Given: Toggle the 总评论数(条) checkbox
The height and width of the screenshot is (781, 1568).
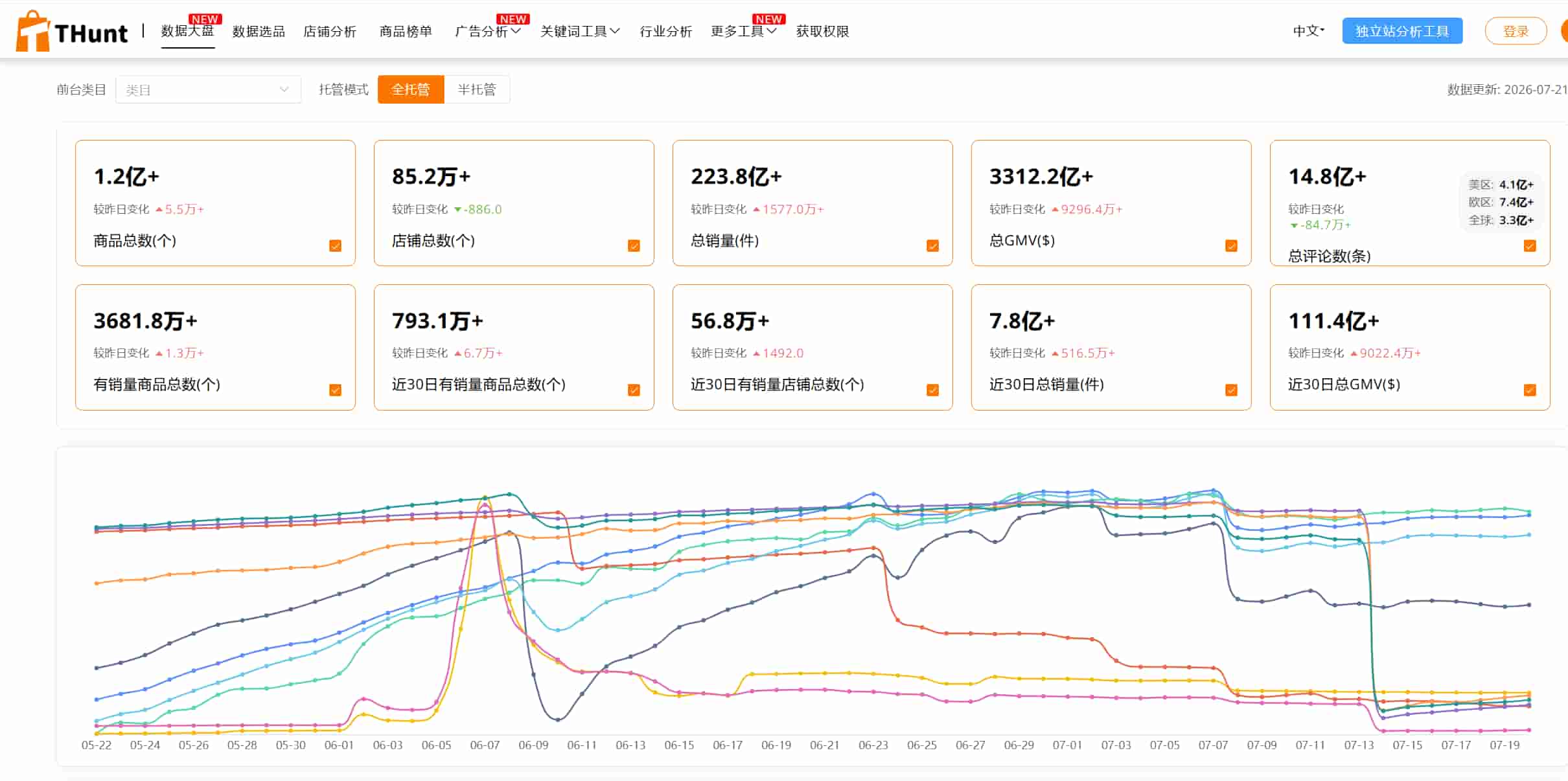Looking at the screenshot, I should 1530,245.
